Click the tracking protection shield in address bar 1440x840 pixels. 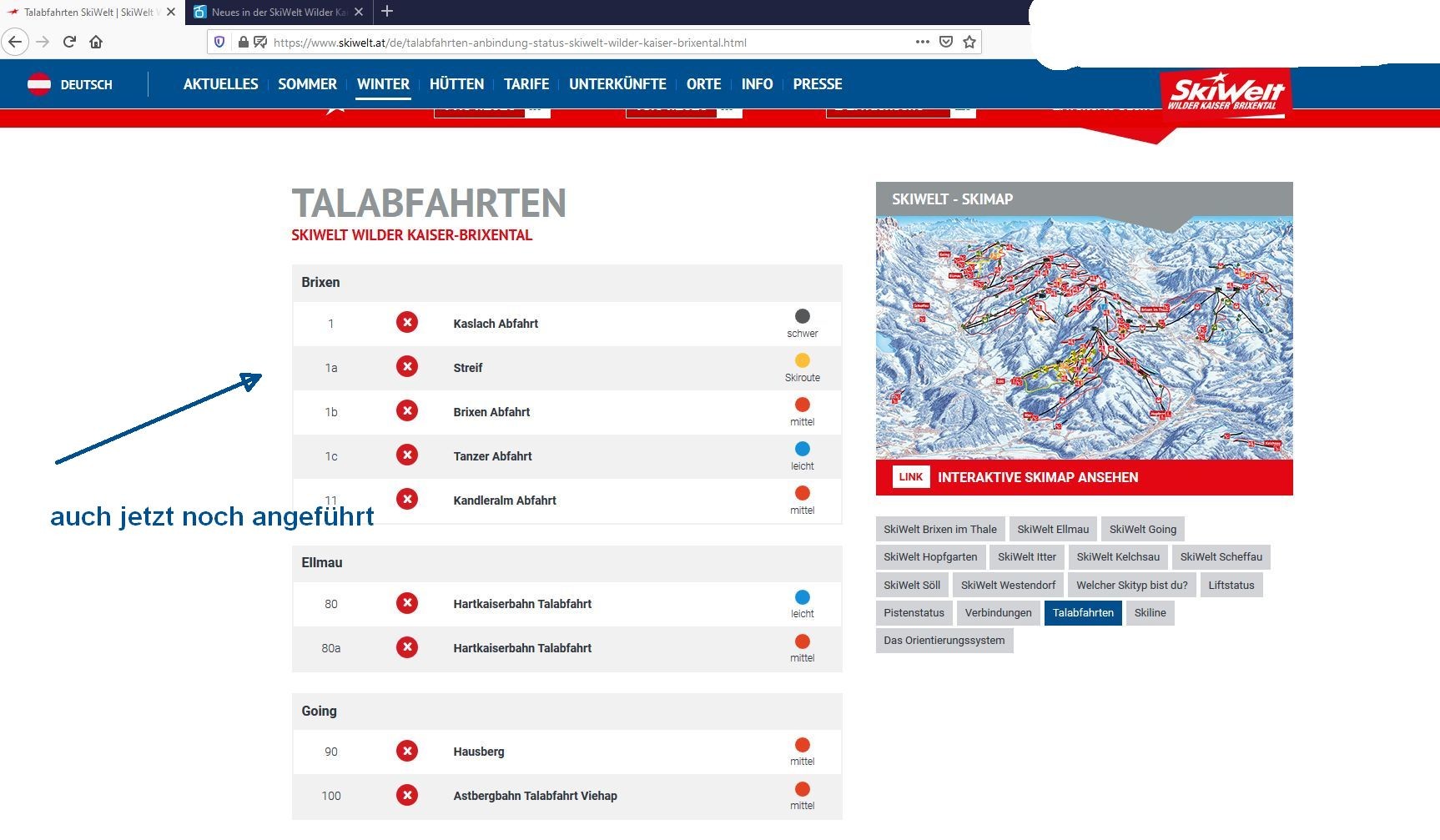(x=219, y=42)
